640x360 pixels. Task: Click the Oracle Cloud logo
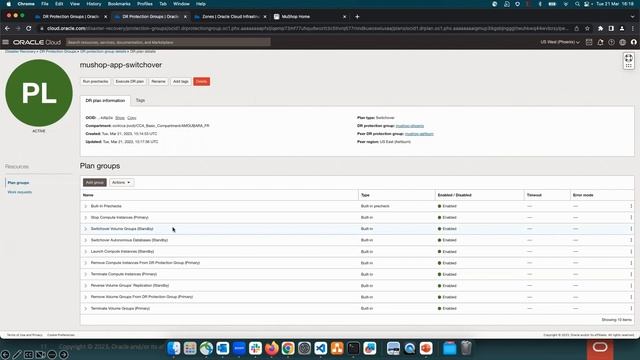click(x=37, y=42)
